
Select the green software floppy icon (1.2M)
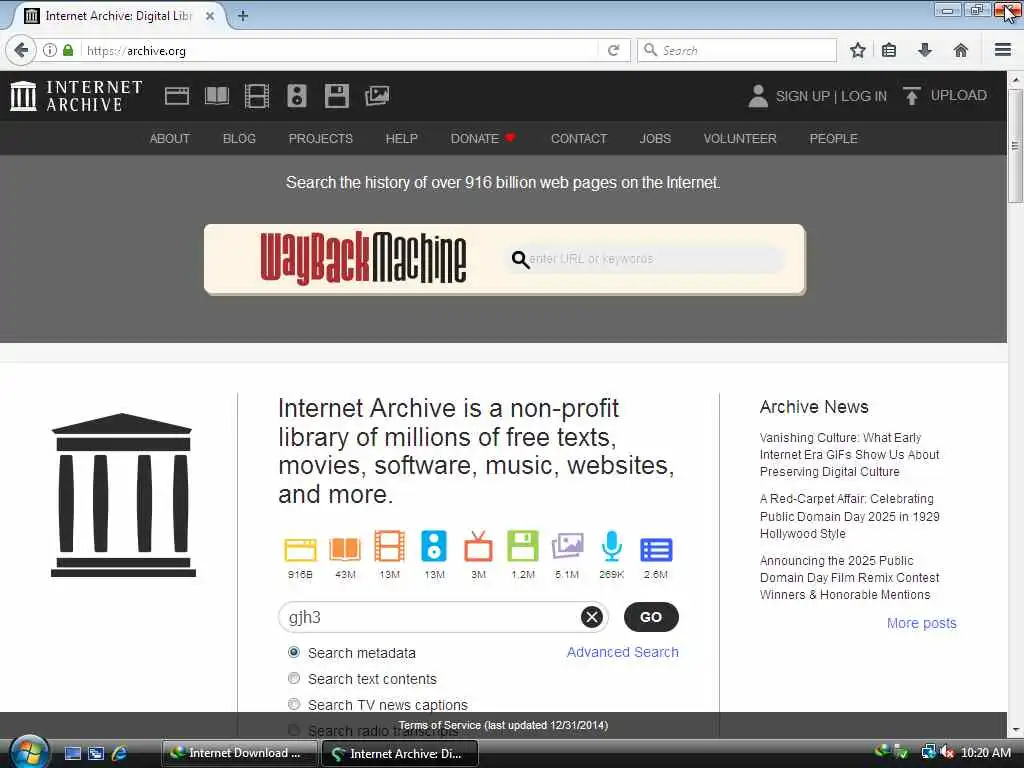point(523,546)
